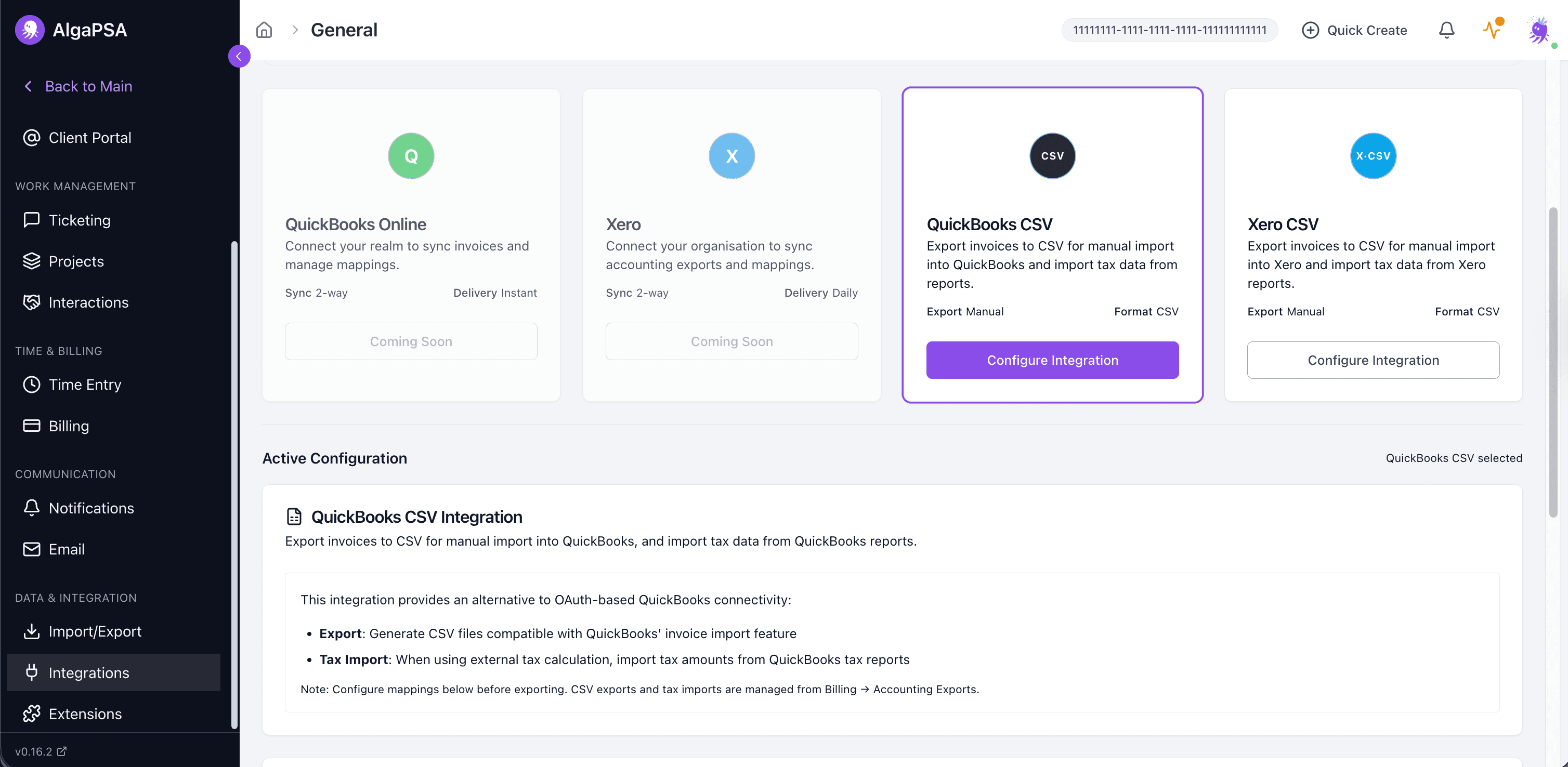Open external link beside version v0.16.2
The image size is (1568, 767).
pos(61,751)
